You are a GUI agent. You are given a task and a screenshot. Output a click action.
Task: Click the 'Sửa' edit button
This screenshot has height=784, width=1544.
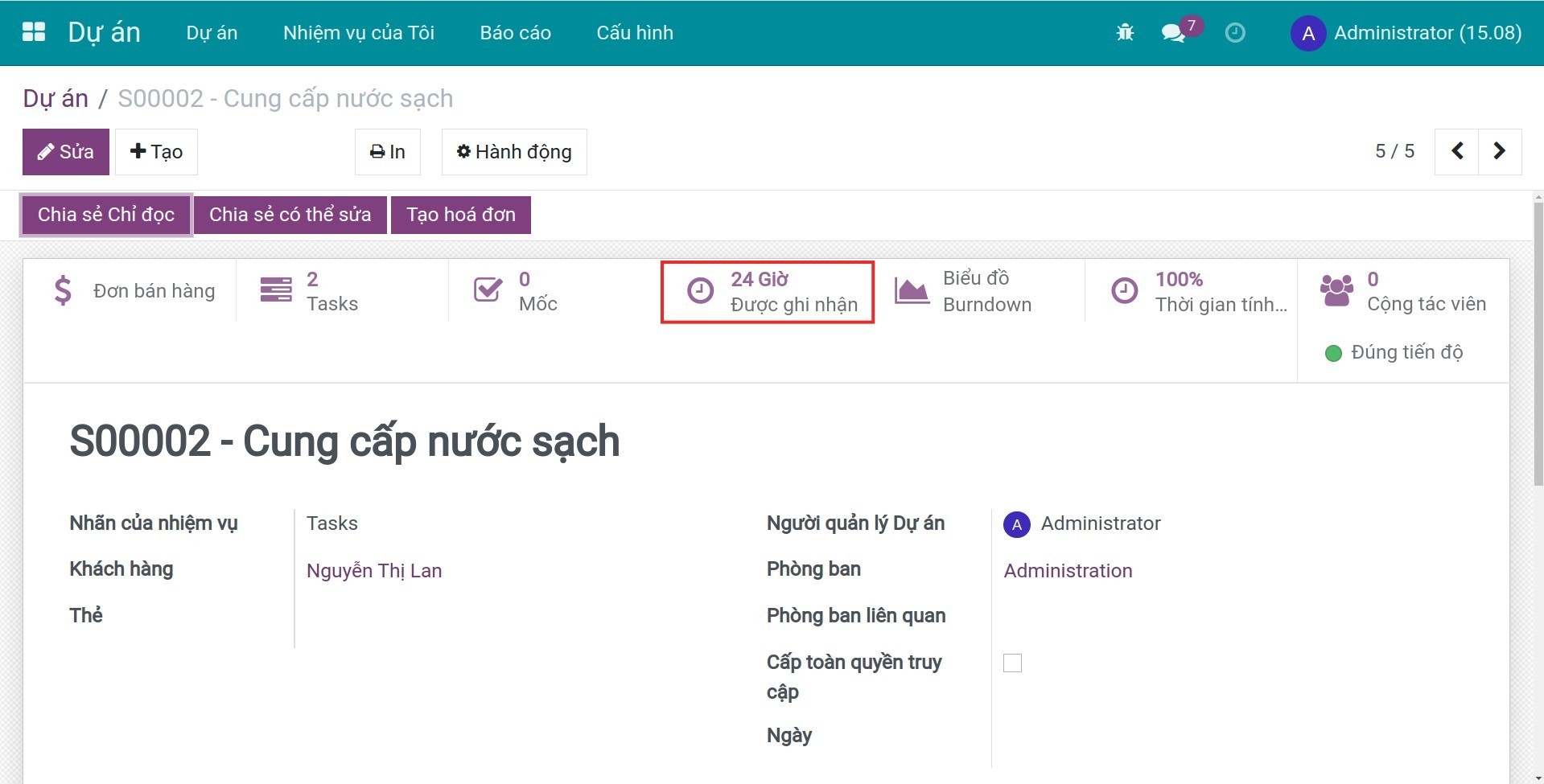[x=66, y=152]
